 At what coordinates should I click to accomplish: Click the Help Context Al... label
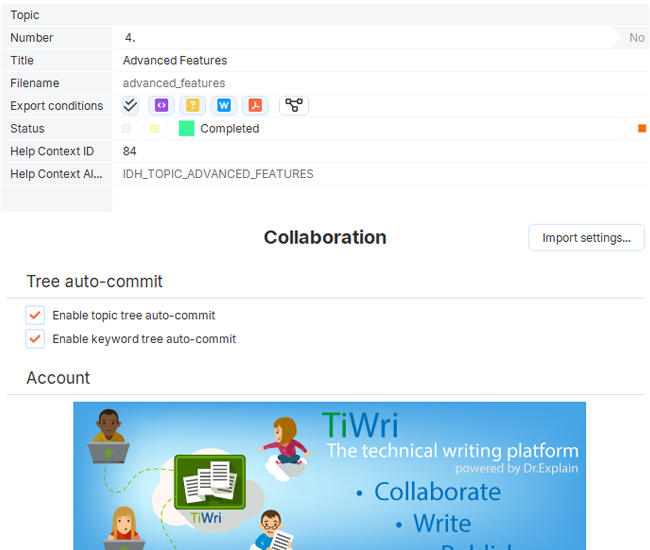coord(56,174)
